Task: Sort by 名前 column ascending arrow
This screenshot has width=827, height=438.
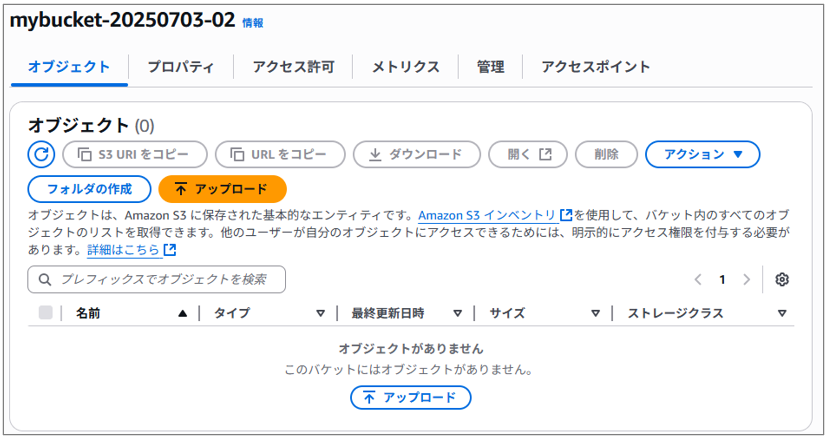Action: pos(182,313)
